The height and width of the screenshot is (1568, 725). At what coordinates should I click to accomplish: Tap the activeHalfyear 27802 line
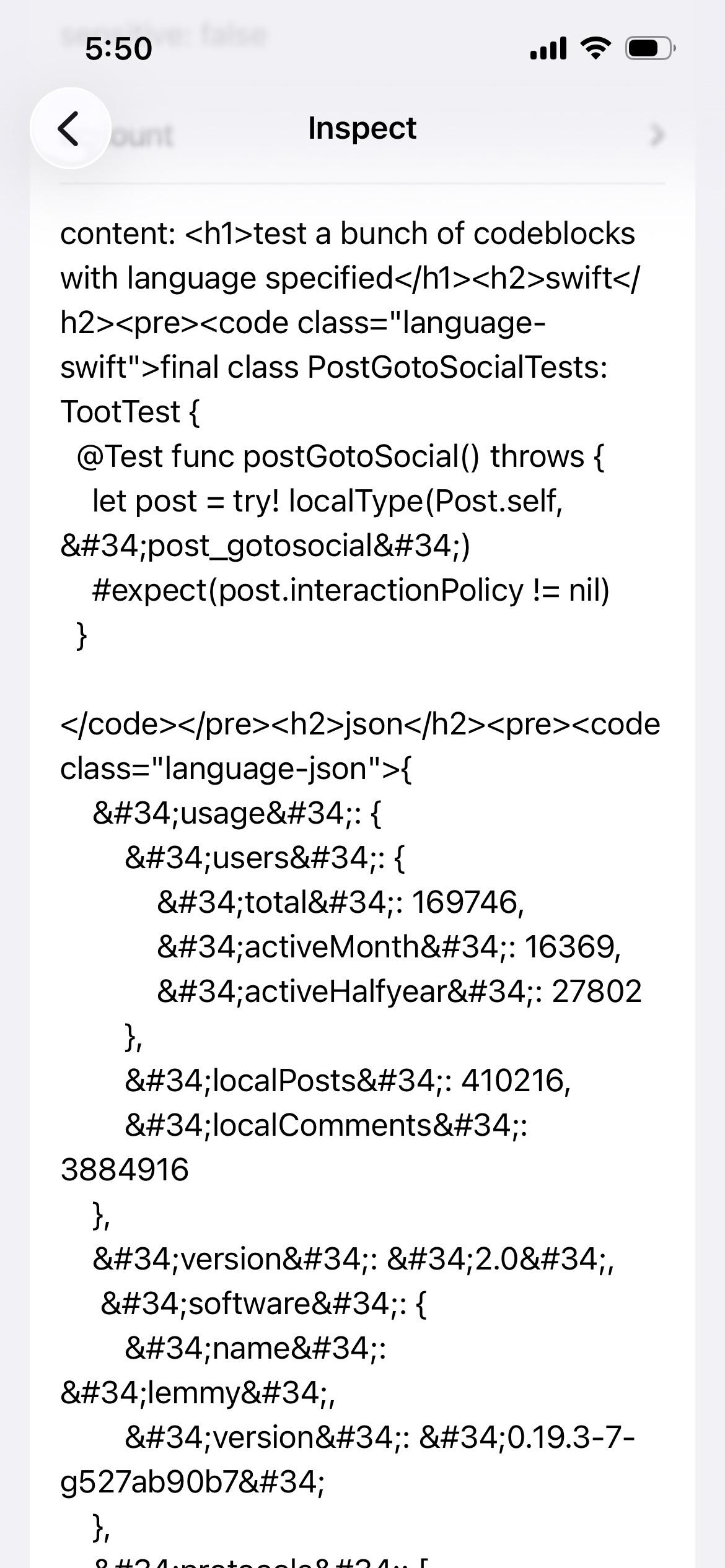coord(399,991)
